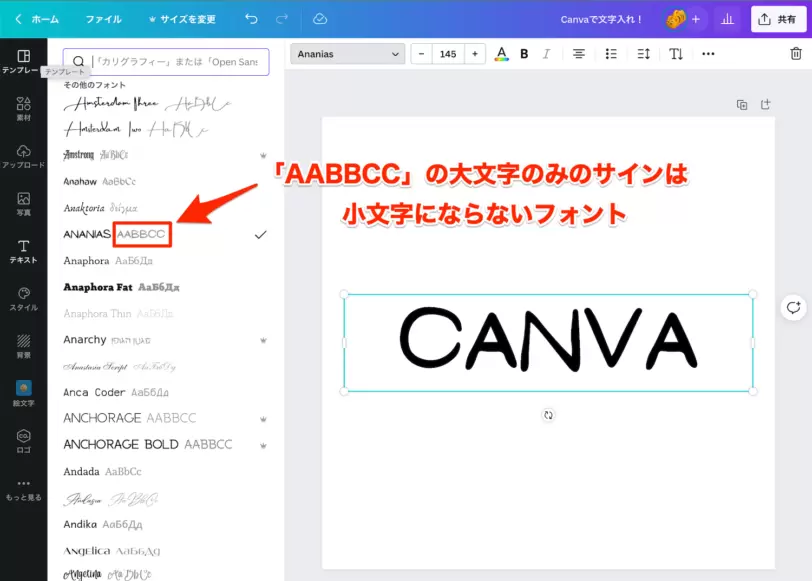
Task: Click the undo arrow in top bar
Action: click(251, 19)
